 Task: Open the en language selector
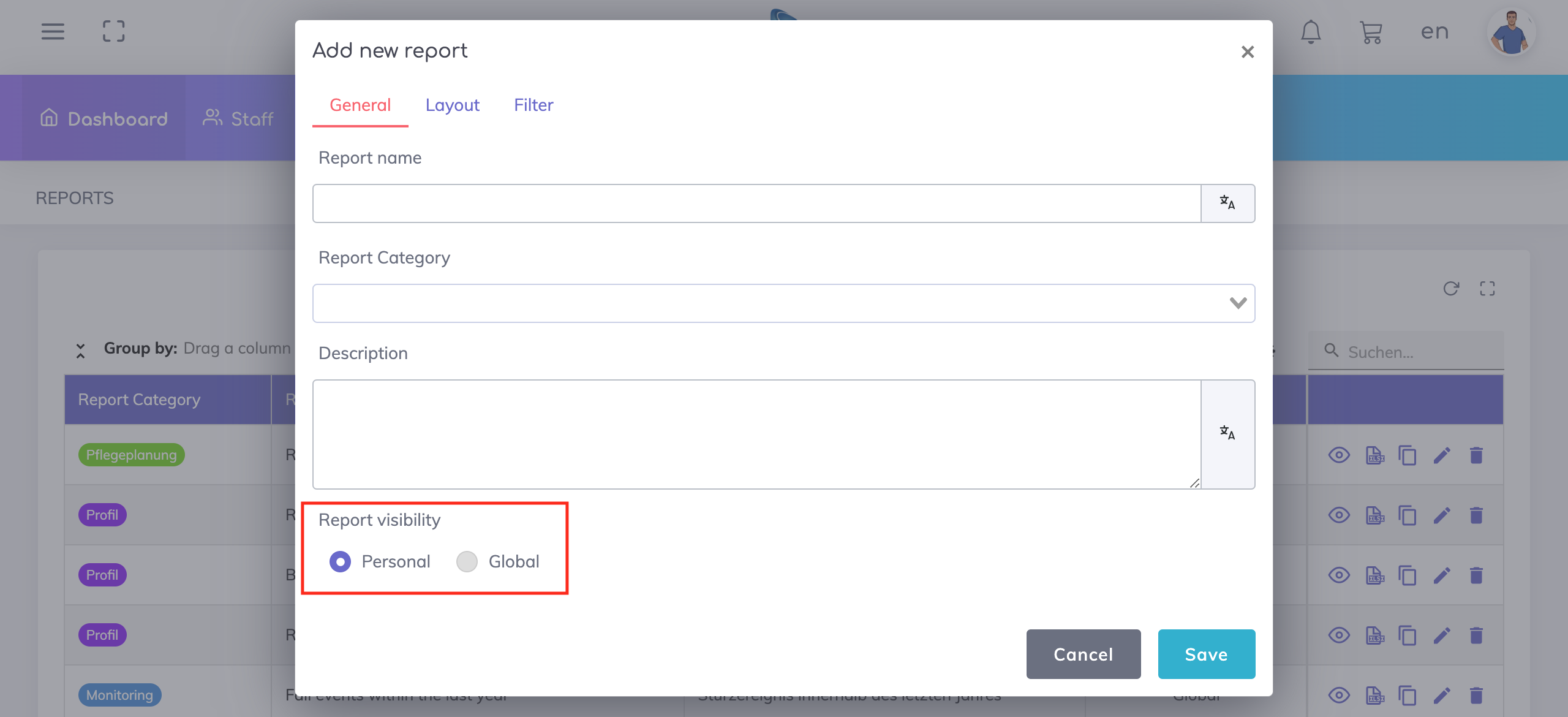(1434, 32)
